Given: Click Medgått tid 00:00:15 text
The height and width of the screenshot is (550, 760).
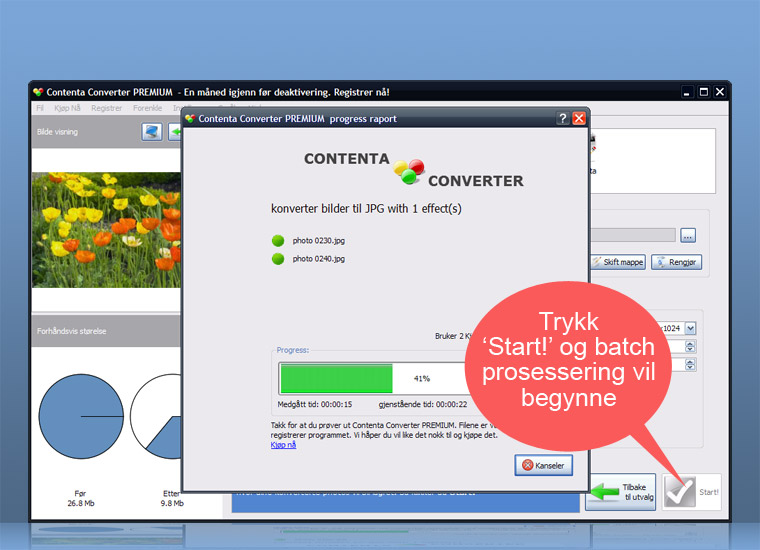Looking at the screenshot, I should point(315,404).
